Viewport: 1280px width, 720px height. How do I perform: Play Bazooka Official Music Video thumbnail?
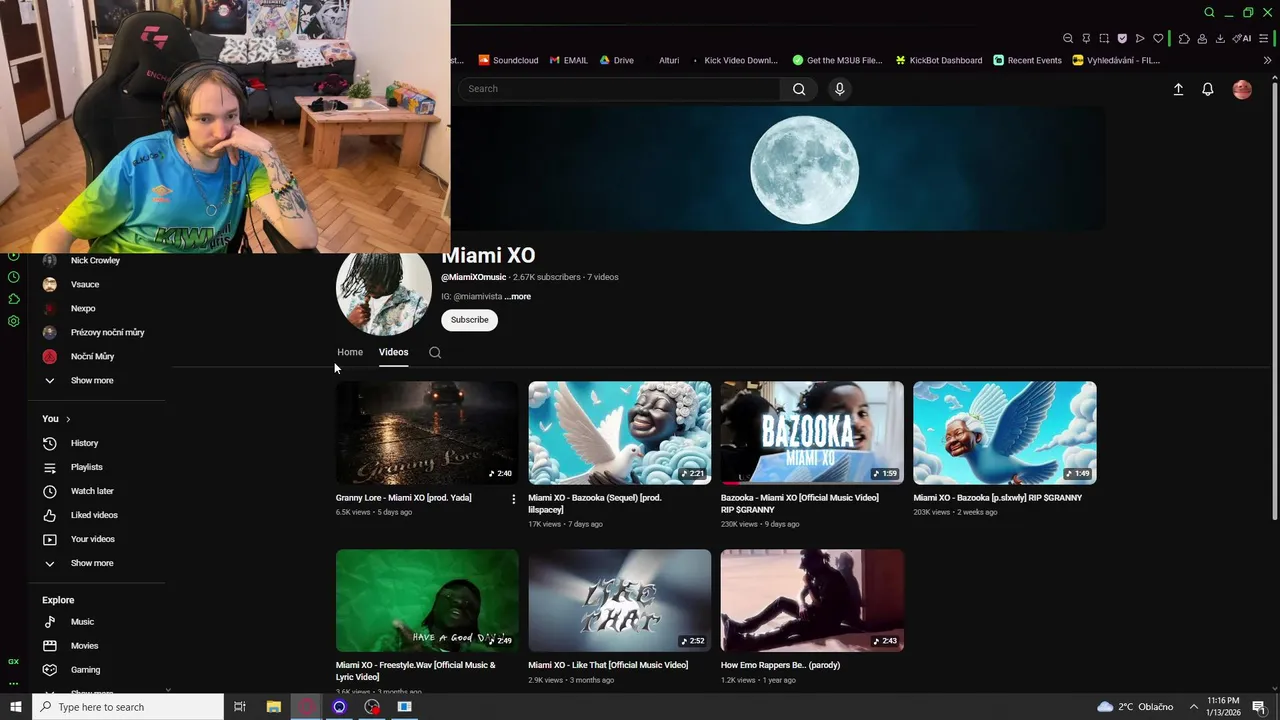(x=812, y=433)
